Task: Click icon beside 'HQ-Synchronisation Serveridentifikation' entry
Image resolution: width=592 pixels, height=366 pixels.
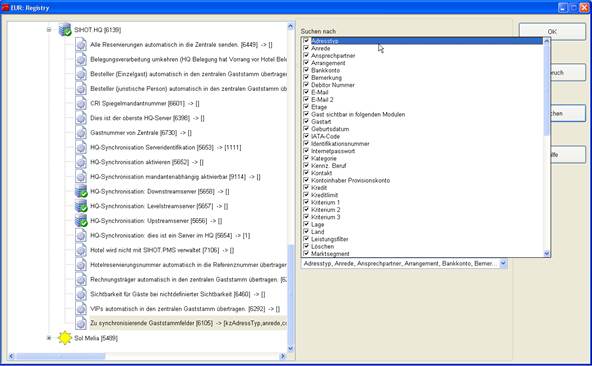Action: pos(81,147)
